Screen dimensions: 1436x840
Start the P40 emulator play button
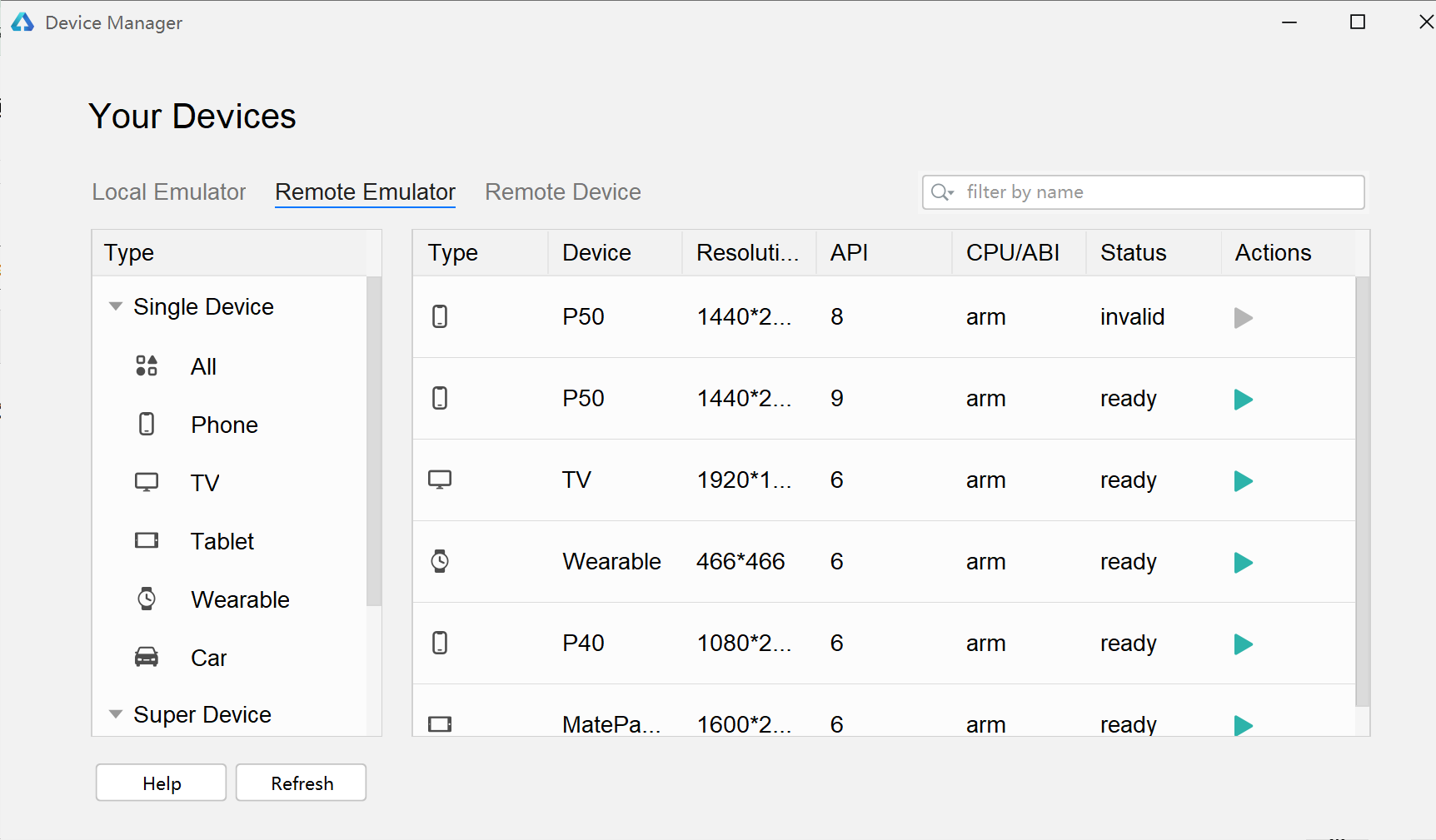tap(1243, 644)
